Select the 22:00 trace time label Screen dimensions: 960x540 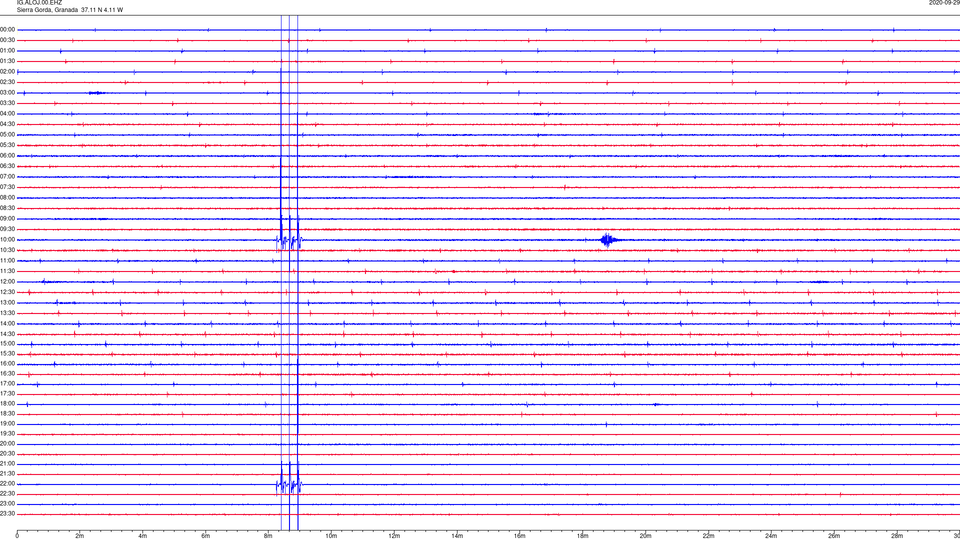pos(7,484)
